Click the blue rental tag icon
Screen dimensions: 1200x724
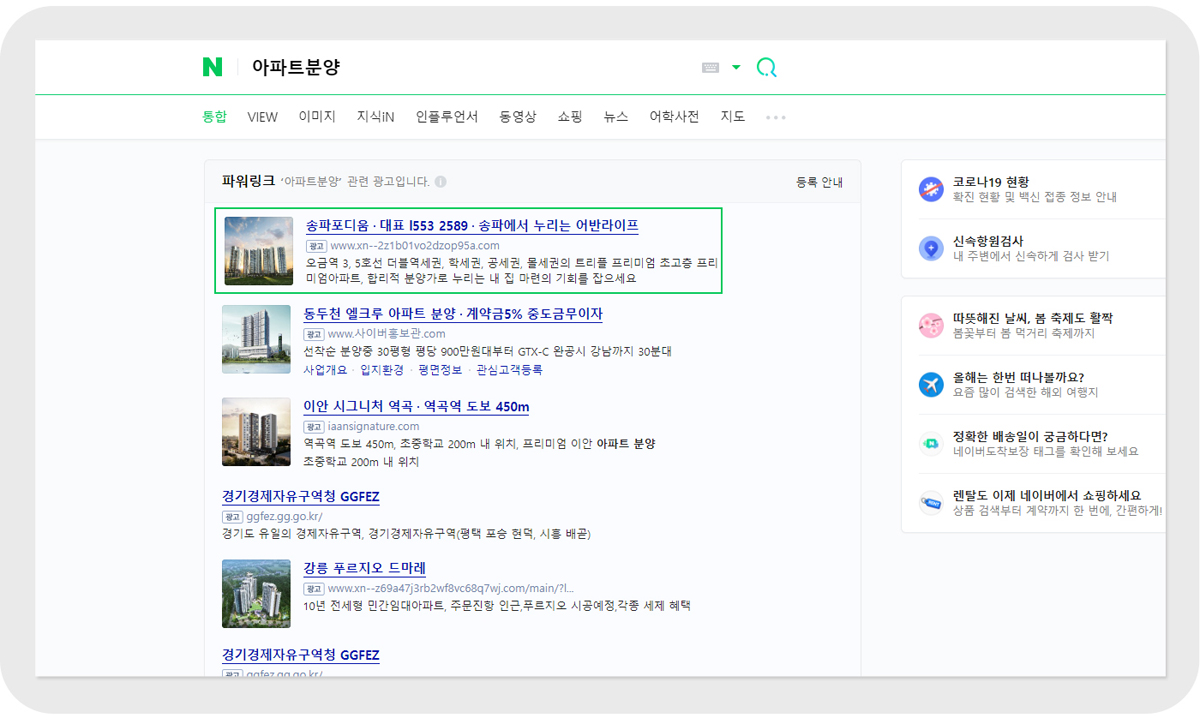931,503
